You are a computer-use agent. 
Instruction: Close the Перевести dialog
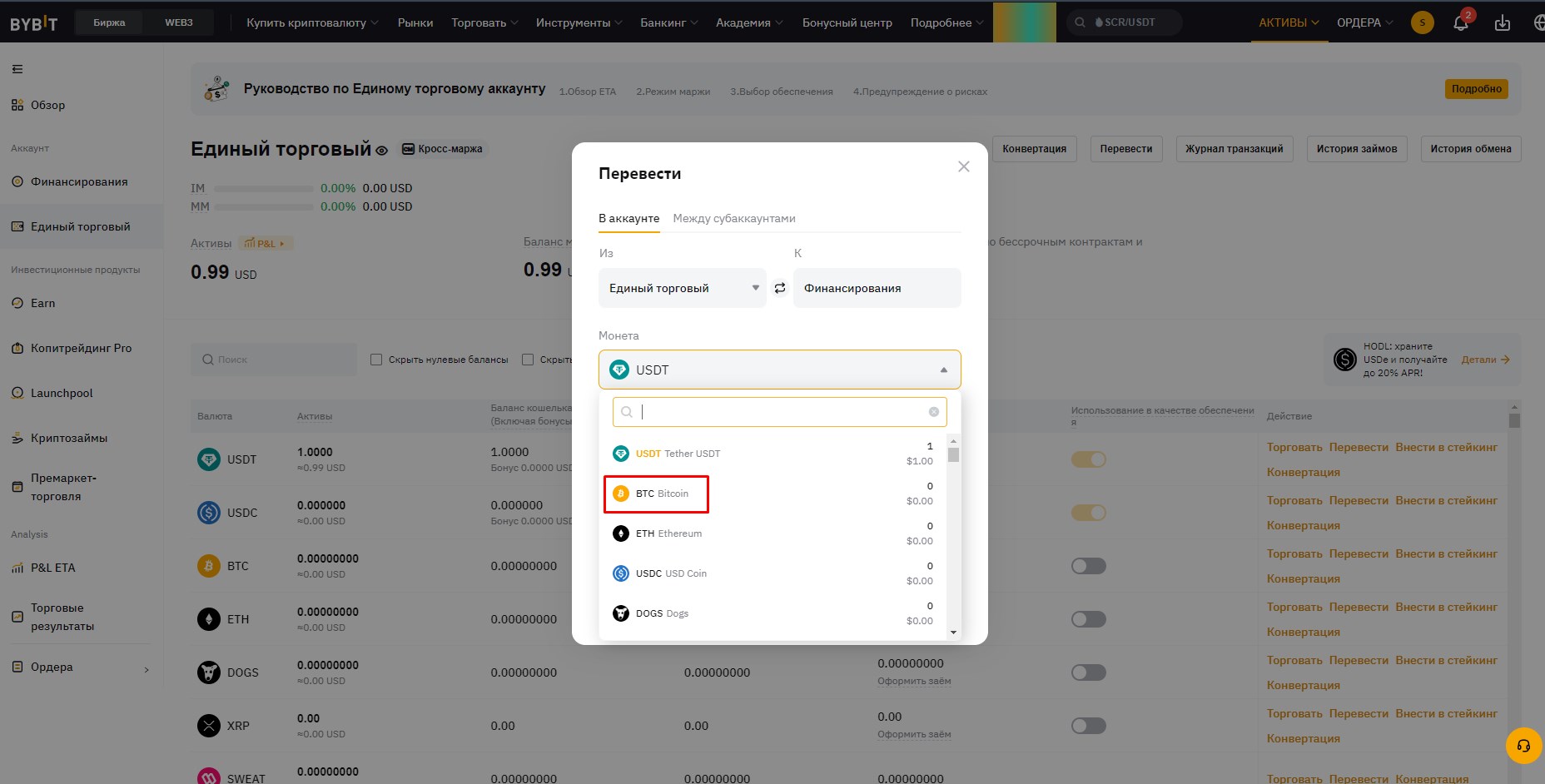tap(964, 166)
